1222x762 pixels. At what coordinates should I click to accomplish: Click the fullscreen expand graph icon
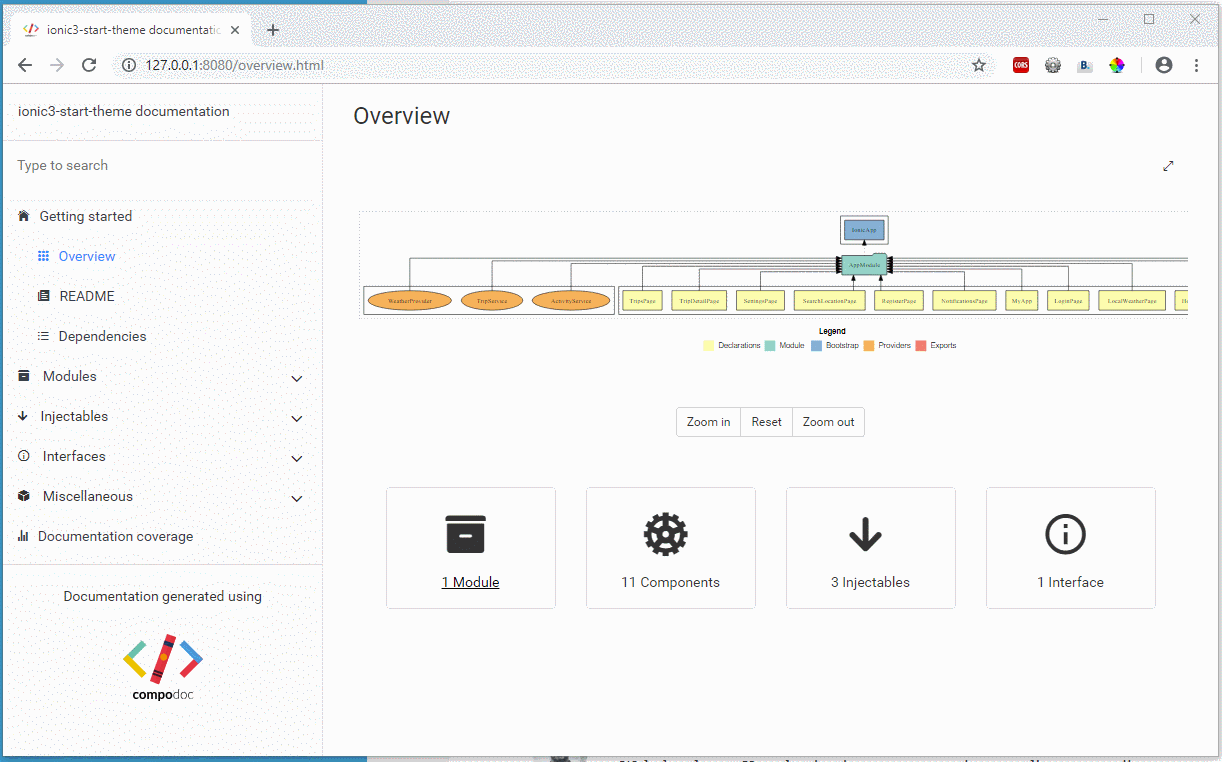(x=1168, y=166)
